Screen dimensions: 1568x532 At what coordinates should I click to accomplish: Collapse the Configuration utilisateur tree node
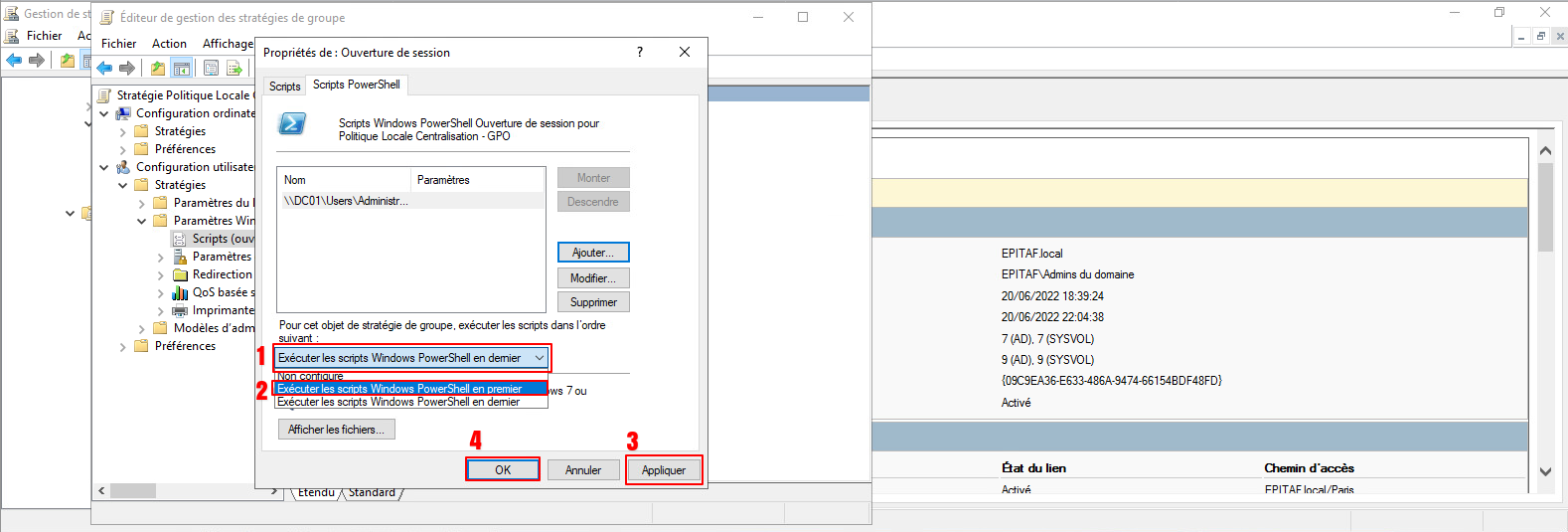point(104,167)
